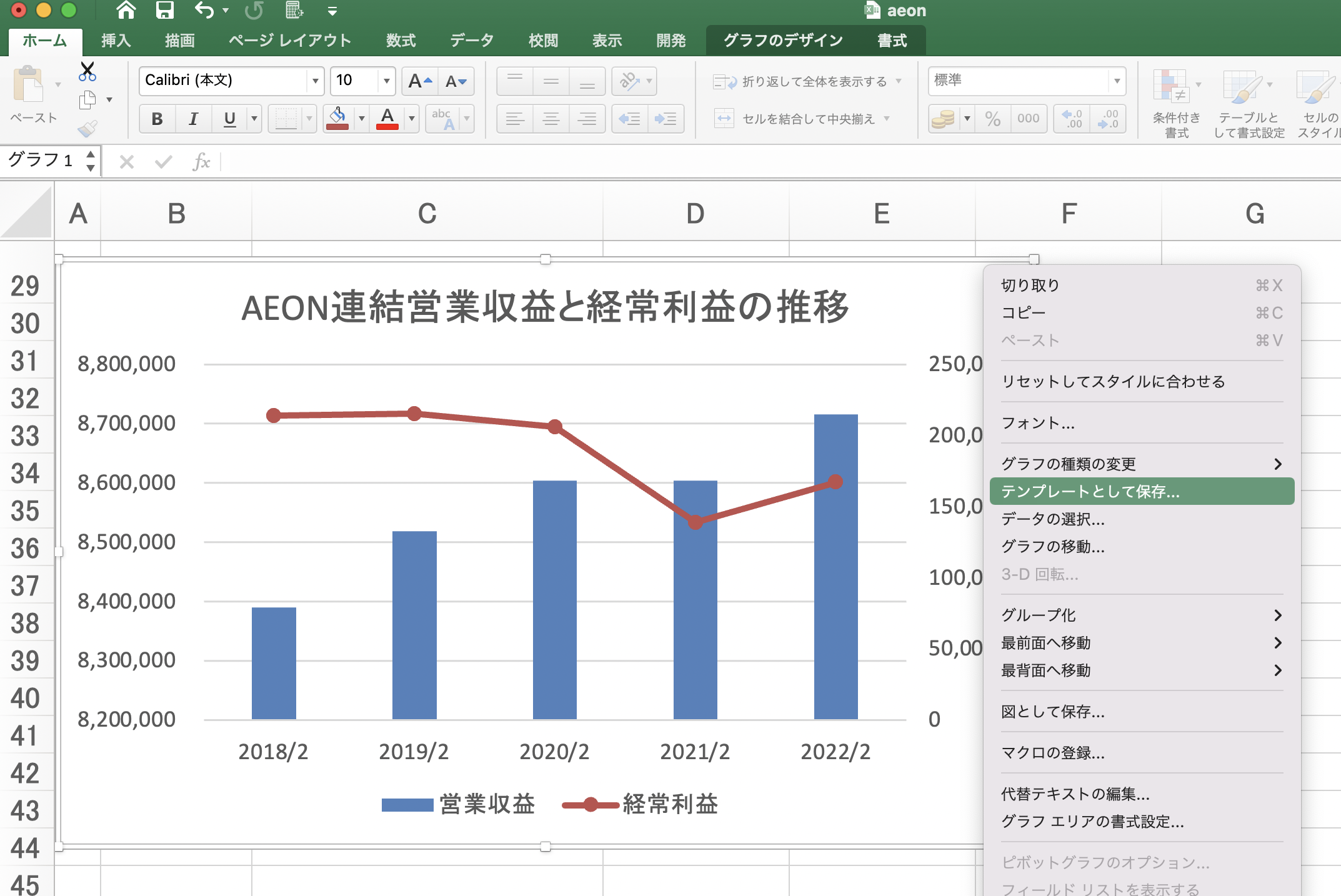The image size is (1341, 896).
Task: Increase font size with the A-up icon
Action: point(420,81)
